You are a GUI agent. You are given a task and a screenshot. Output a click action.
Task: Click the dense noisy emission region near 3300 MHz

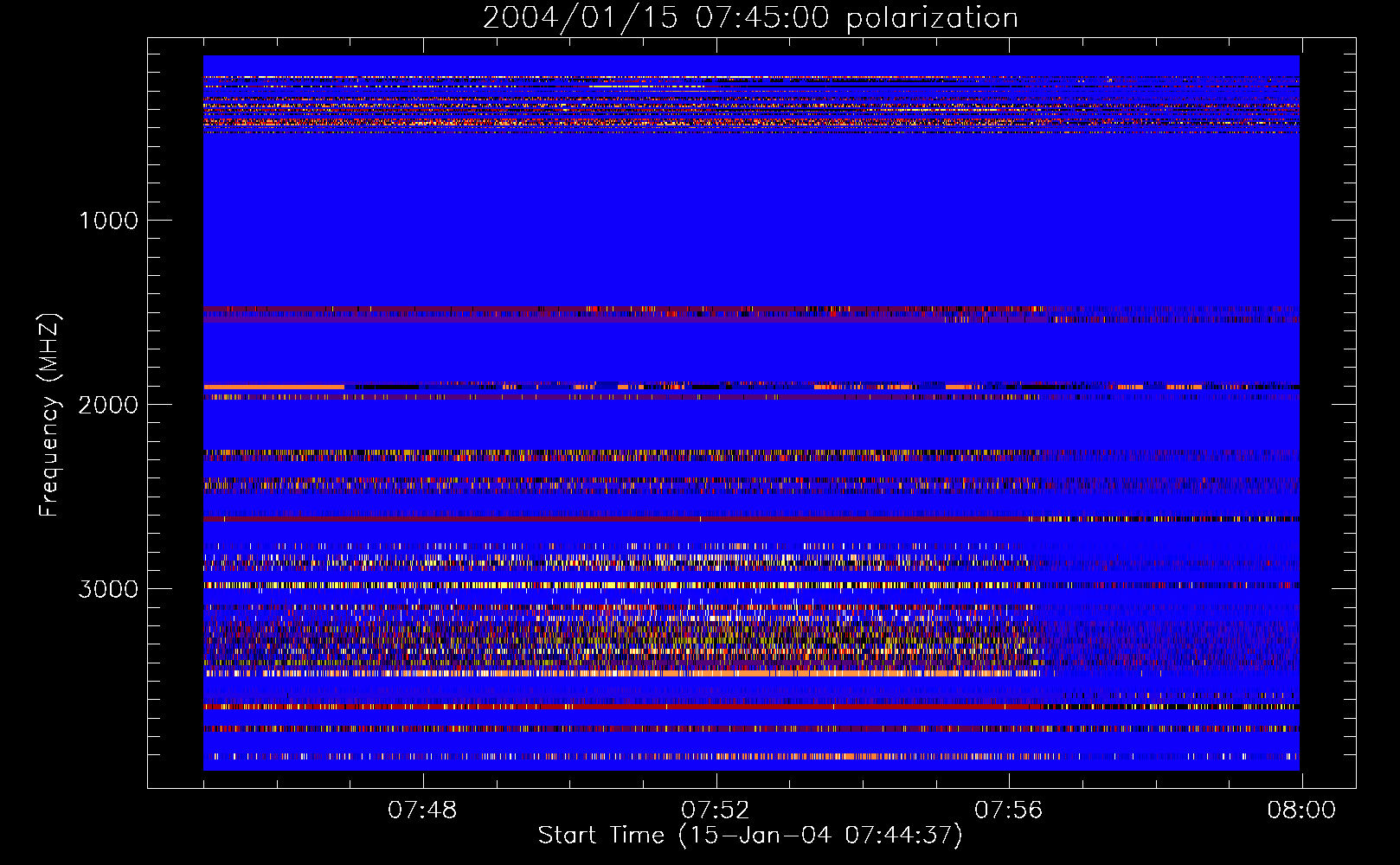tap(621, 640)
